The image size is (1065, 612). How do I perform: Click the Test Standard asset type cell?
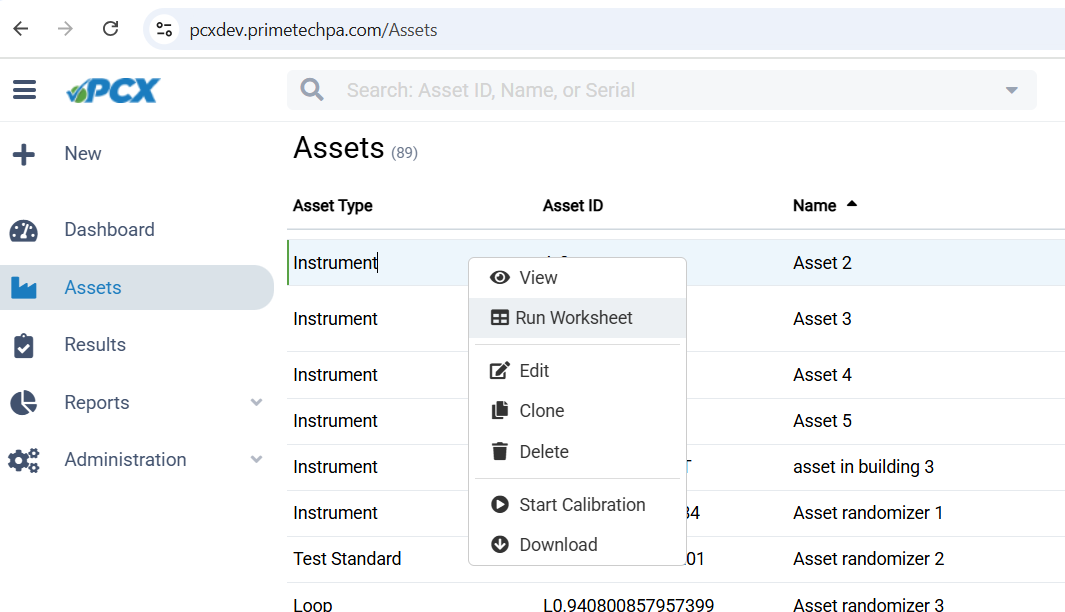point(347,558)
